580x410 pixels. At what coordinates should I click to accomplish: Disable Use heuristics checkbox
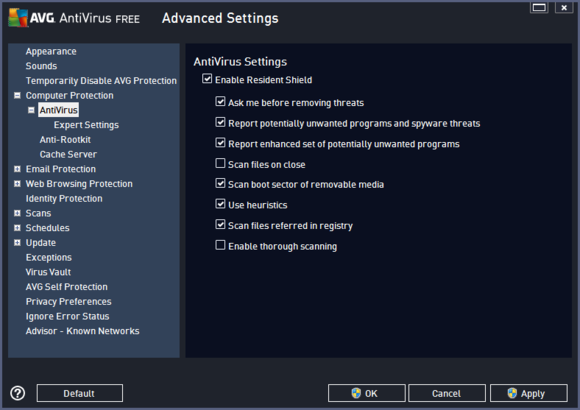(x=220, y=204)
